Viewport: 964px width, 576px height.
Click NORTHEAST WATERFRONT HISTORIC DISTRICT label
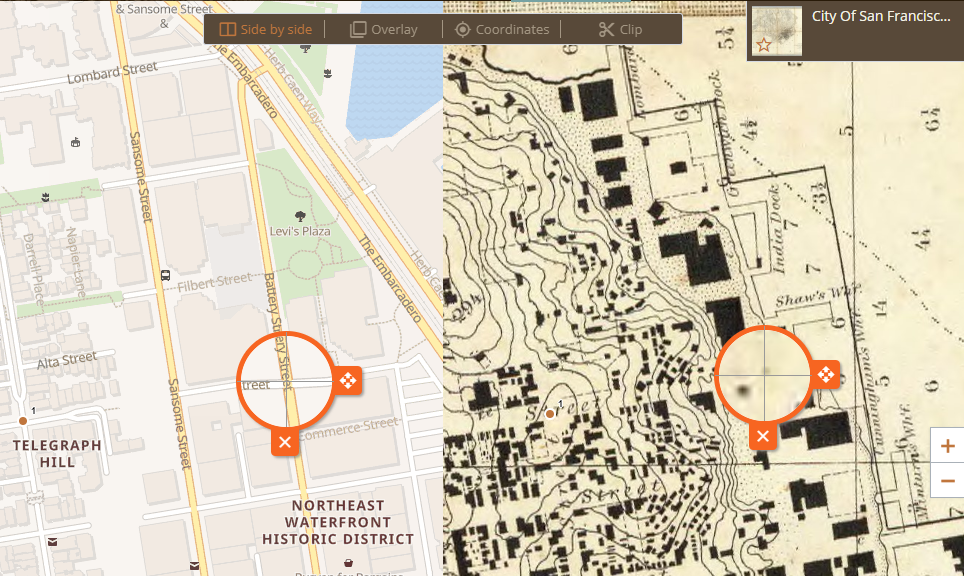pyautogui.click(x=338, y=522)
